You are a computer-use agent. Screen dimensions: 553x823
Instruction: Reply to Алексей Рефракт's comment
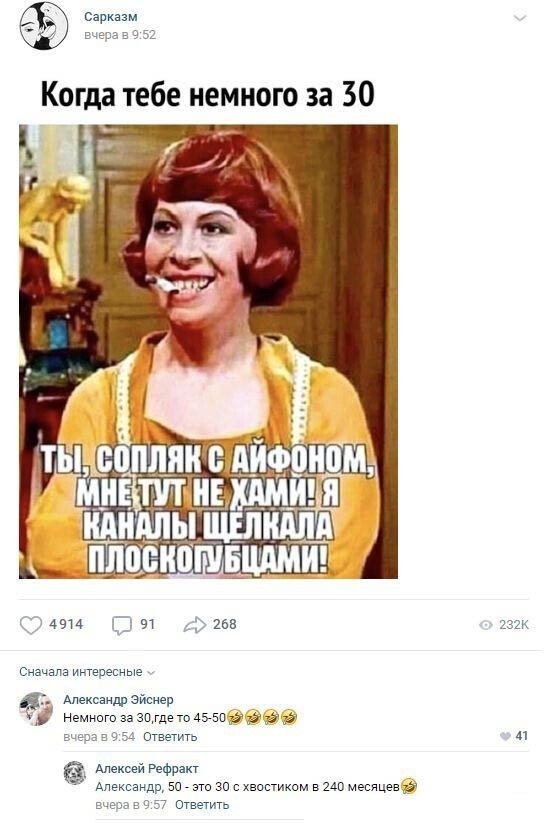[202, 805]
